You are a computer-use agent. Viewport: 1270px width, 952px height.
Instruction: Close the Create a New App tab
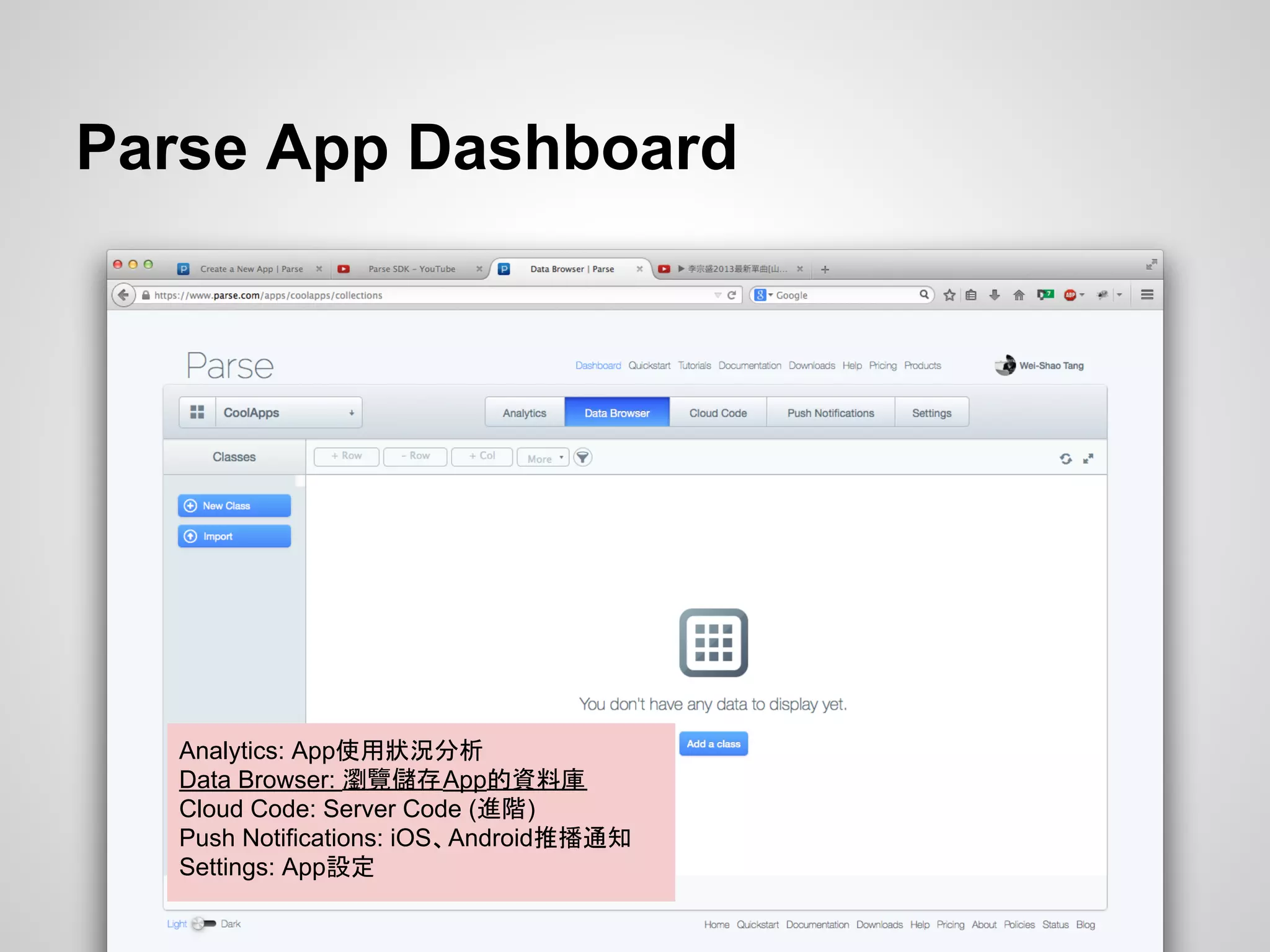(319, 269)
